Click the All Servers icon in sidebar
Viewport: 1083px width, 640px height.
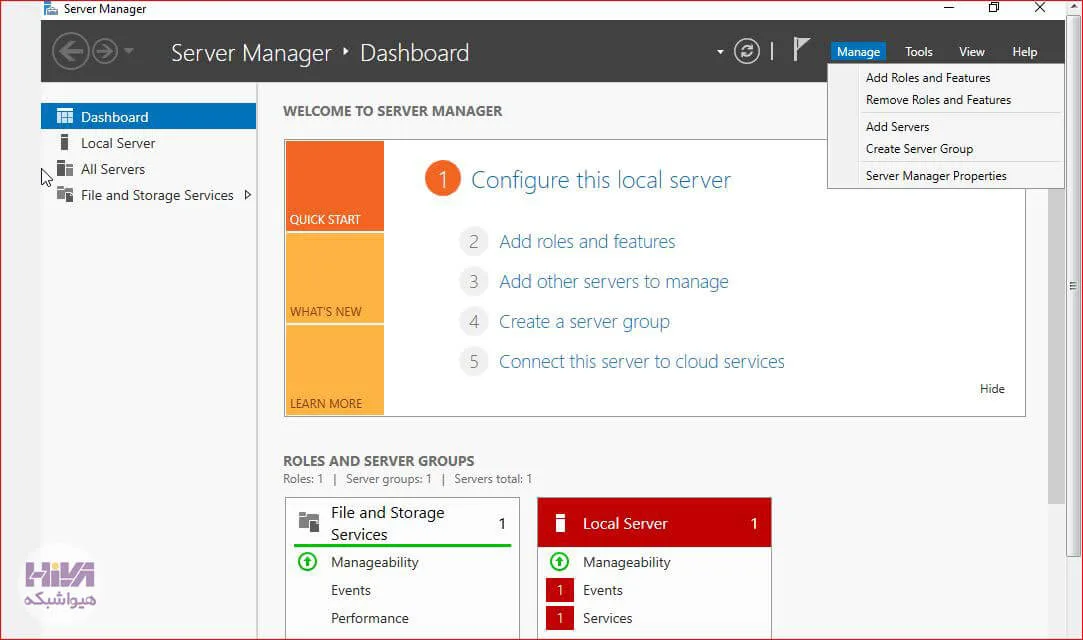click(65, 168)
